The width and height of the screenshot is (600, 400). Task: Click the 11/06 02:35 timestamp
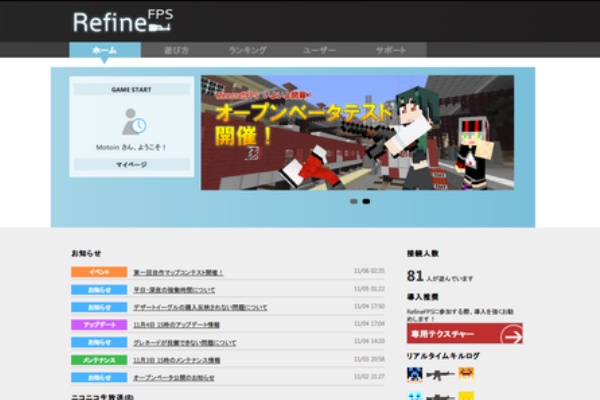pos(369,271)
